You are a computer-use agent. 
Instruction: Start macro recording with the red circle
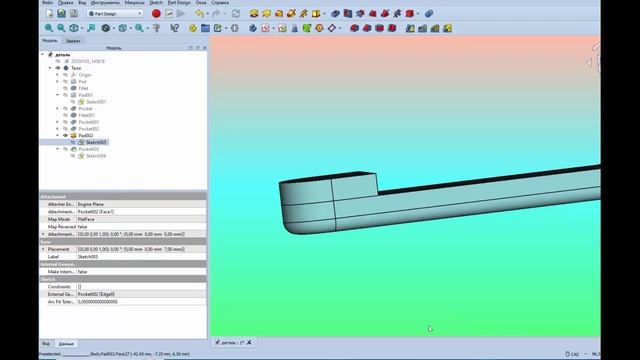(156, 13)
